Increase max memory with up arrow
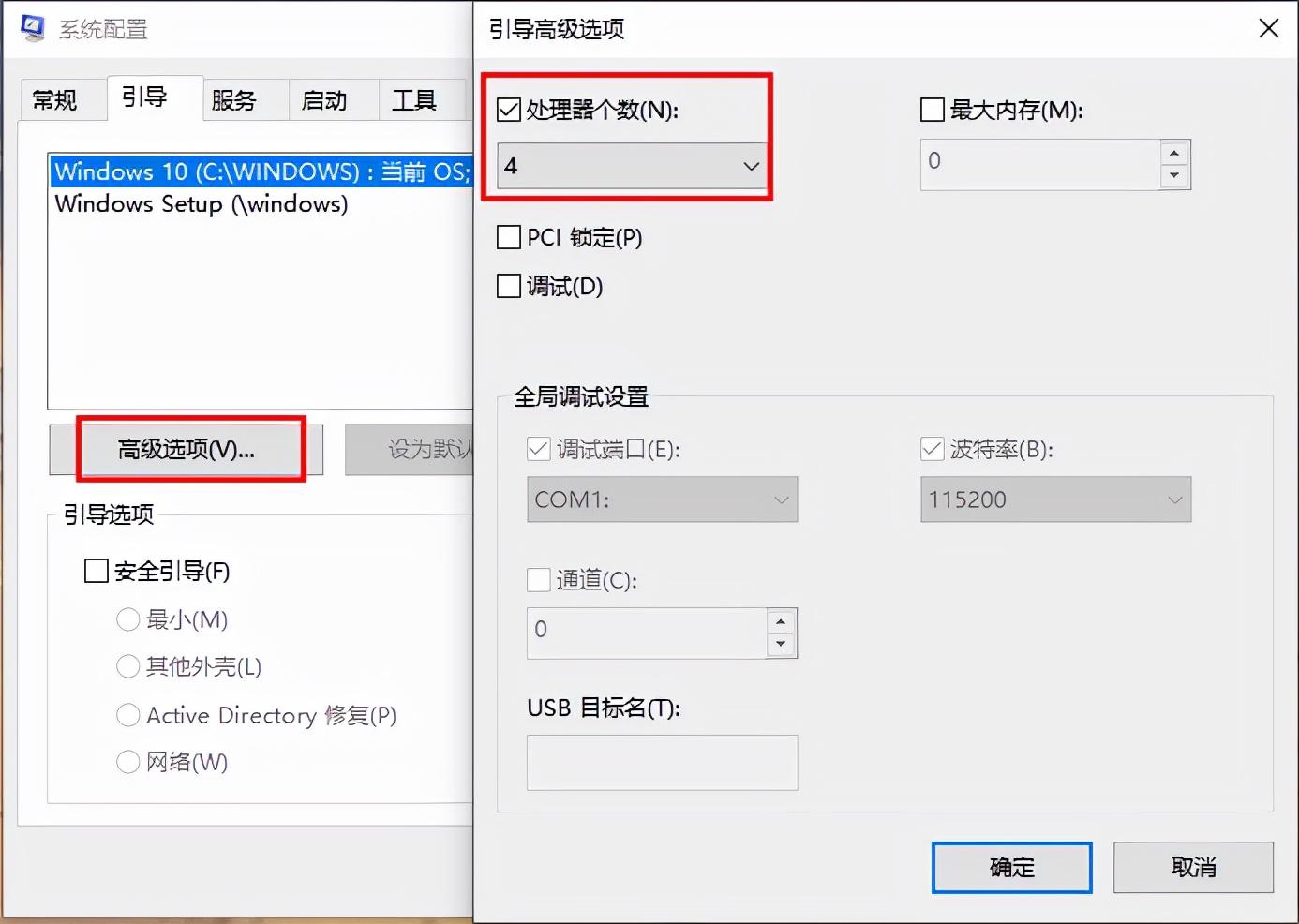1299x924 pixels. [1174, 153]
